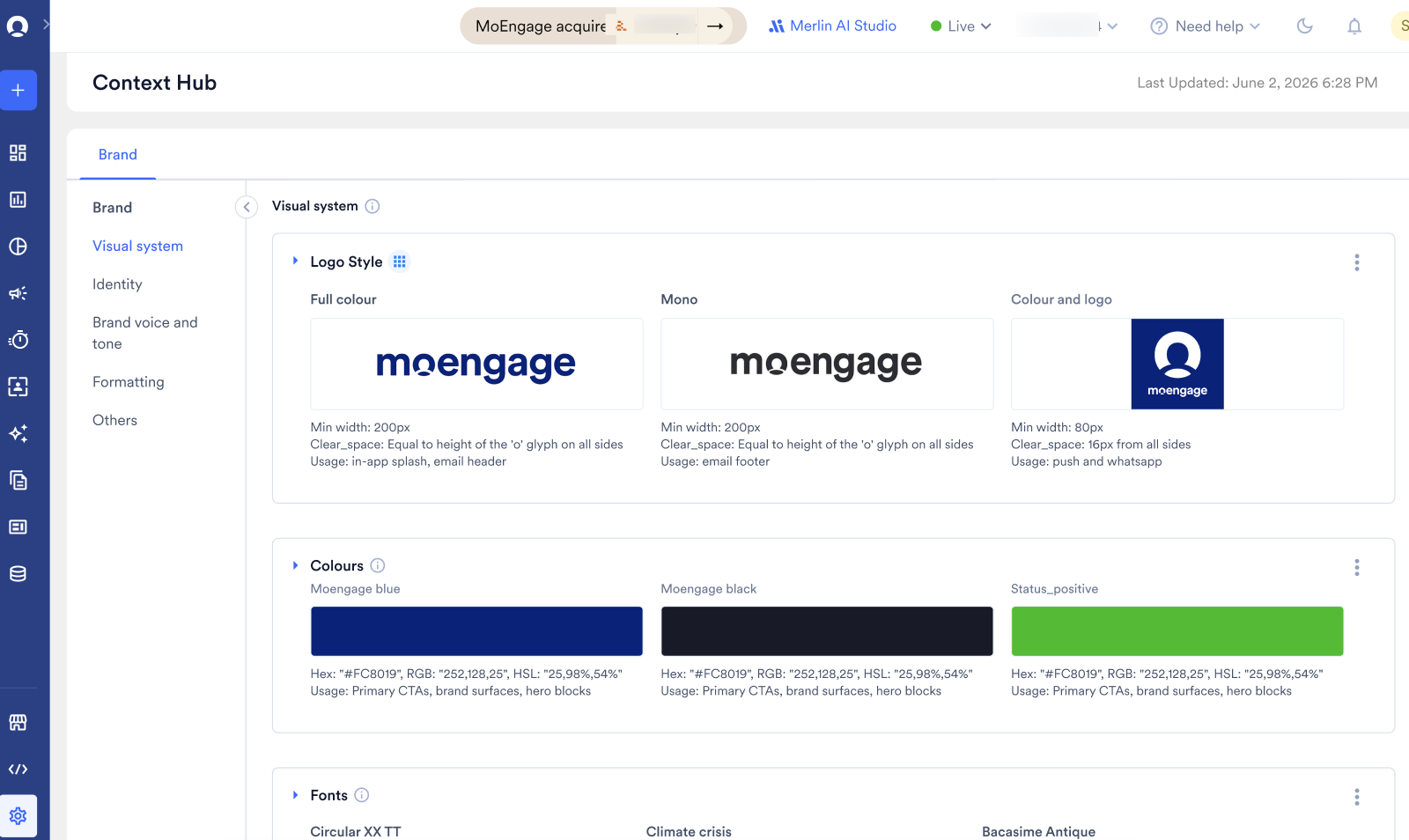This screenshot has width=1409, height=840.
Task: Open Fonts section three-dot options menu
Action: [1357, 797]
